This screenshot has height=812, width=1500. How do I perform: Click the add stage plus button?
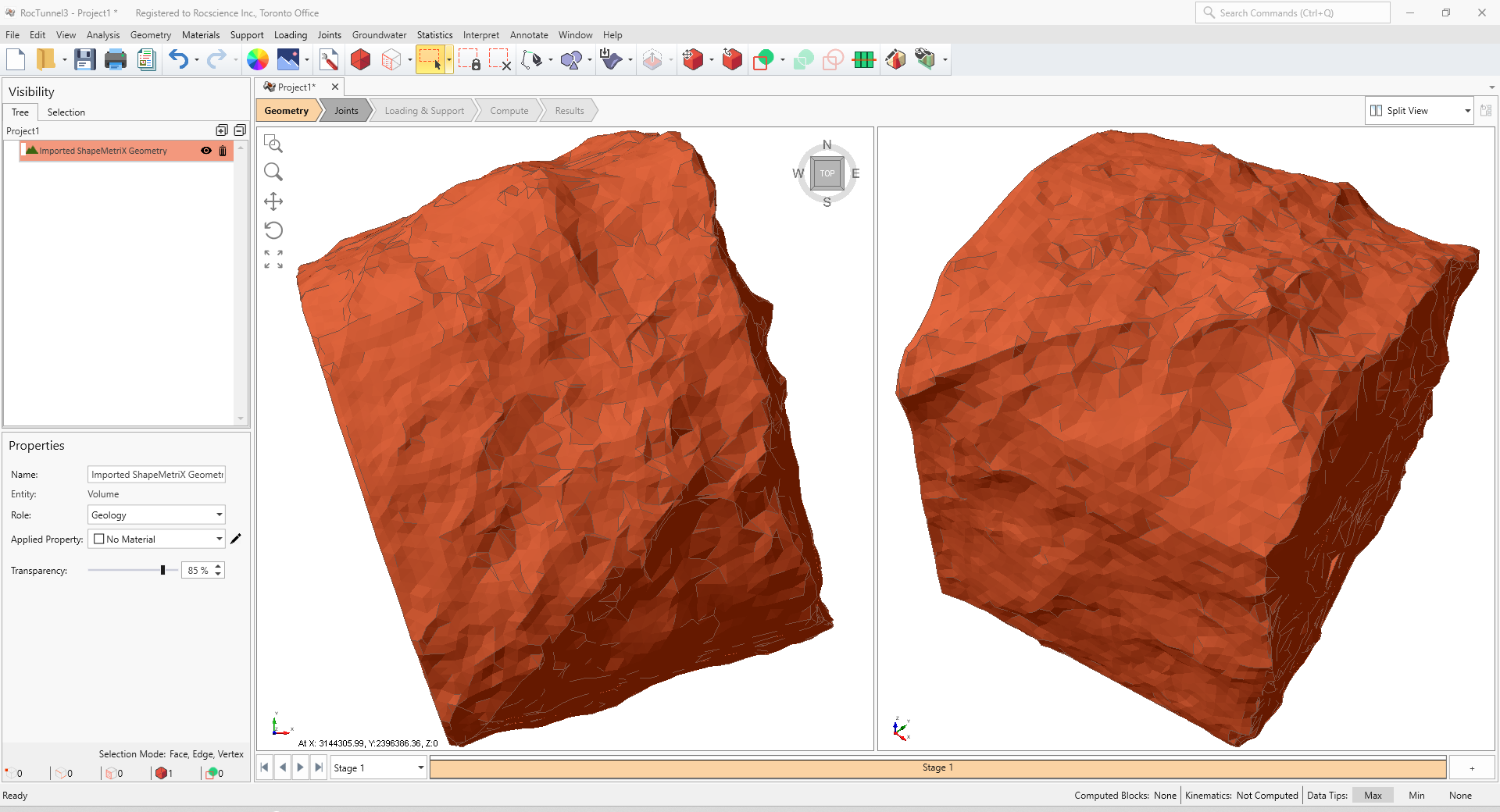1472,768
